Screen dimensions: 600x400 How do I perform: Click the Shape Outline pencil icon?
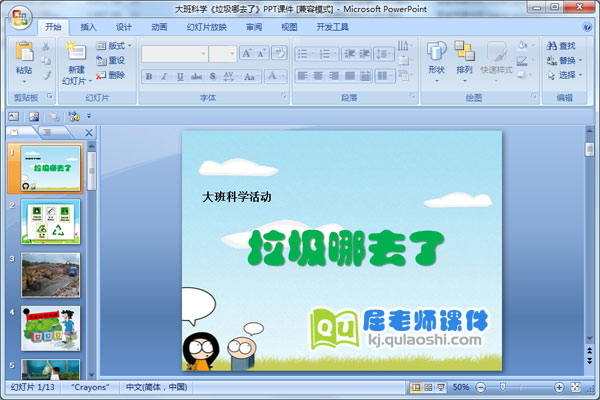tap(522, 60)
